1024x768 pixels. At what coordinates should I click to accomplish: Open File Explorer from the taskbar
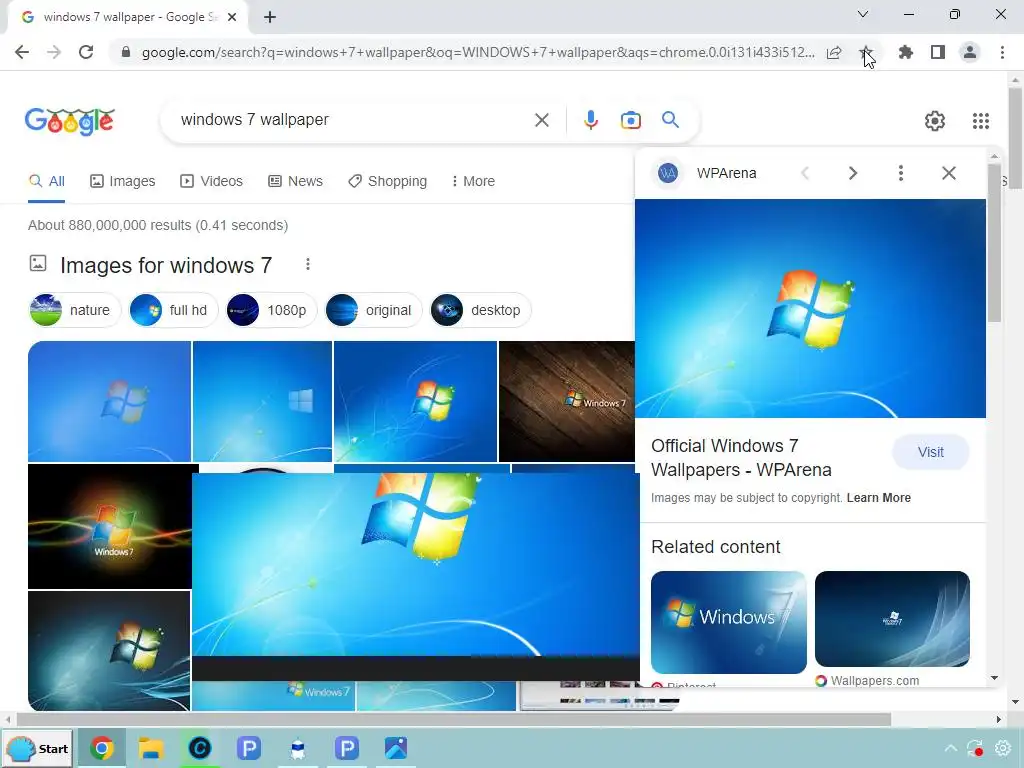point(151,748)
